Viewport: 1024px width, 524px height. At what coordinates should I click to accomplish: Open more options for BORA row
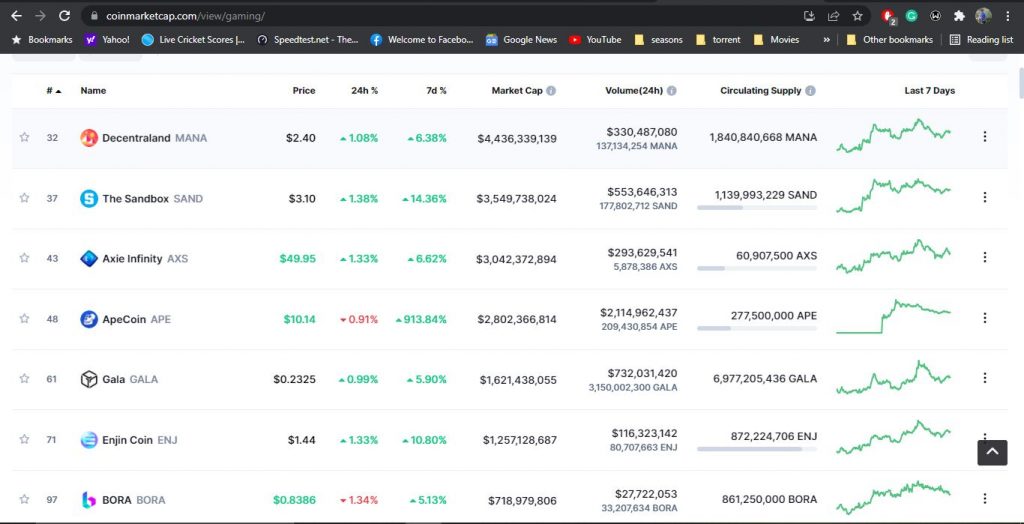click(x=985, y=499)
